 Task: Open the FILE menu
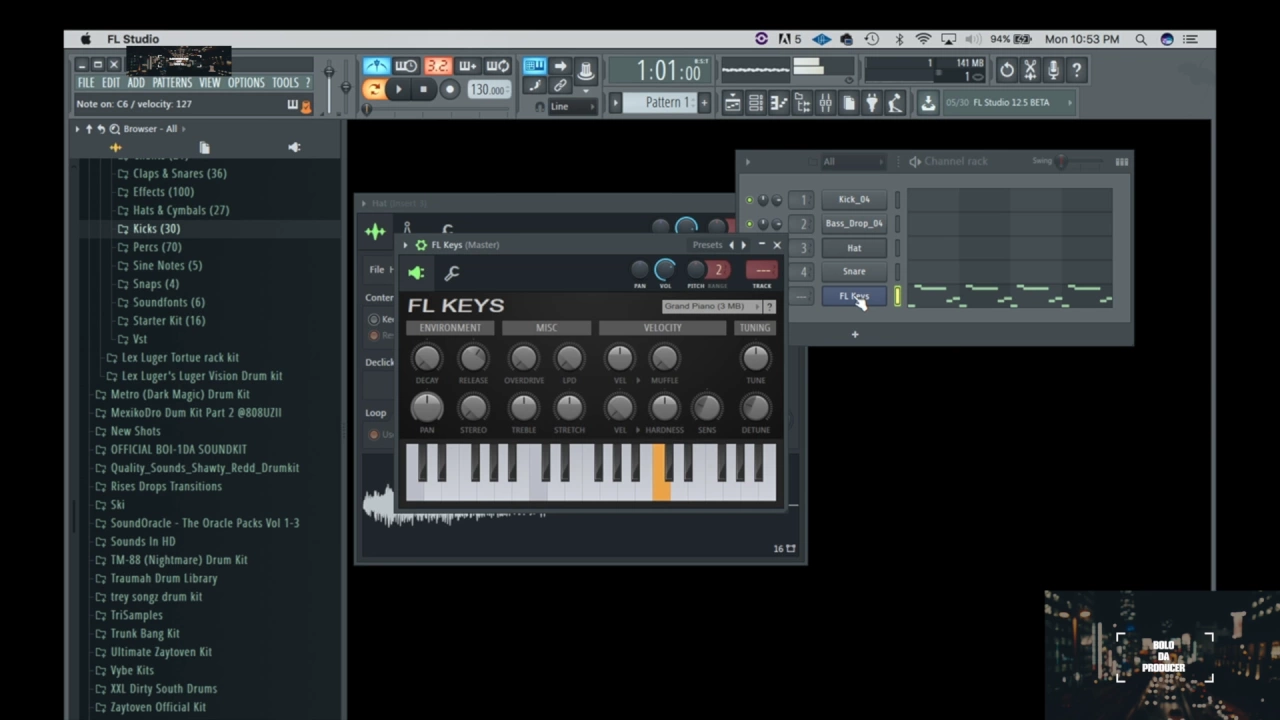click(x=86, y=83)
